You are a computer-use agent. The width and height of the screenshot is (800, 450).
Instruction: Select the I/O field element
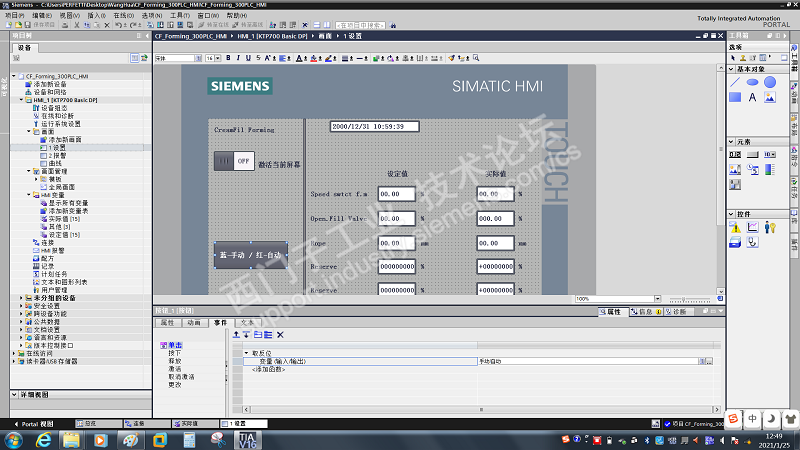click(x=735, y=154)
